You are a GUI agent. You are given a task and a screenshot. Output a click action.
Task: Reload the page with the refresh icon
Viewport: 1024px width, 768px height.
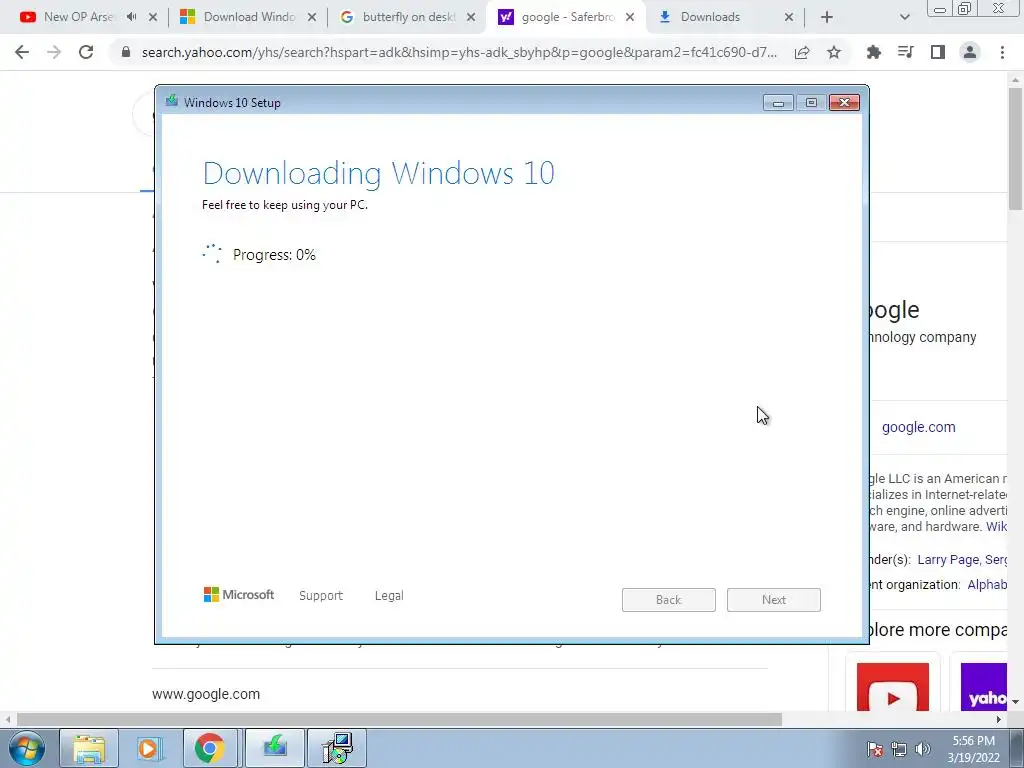[86, 52]
